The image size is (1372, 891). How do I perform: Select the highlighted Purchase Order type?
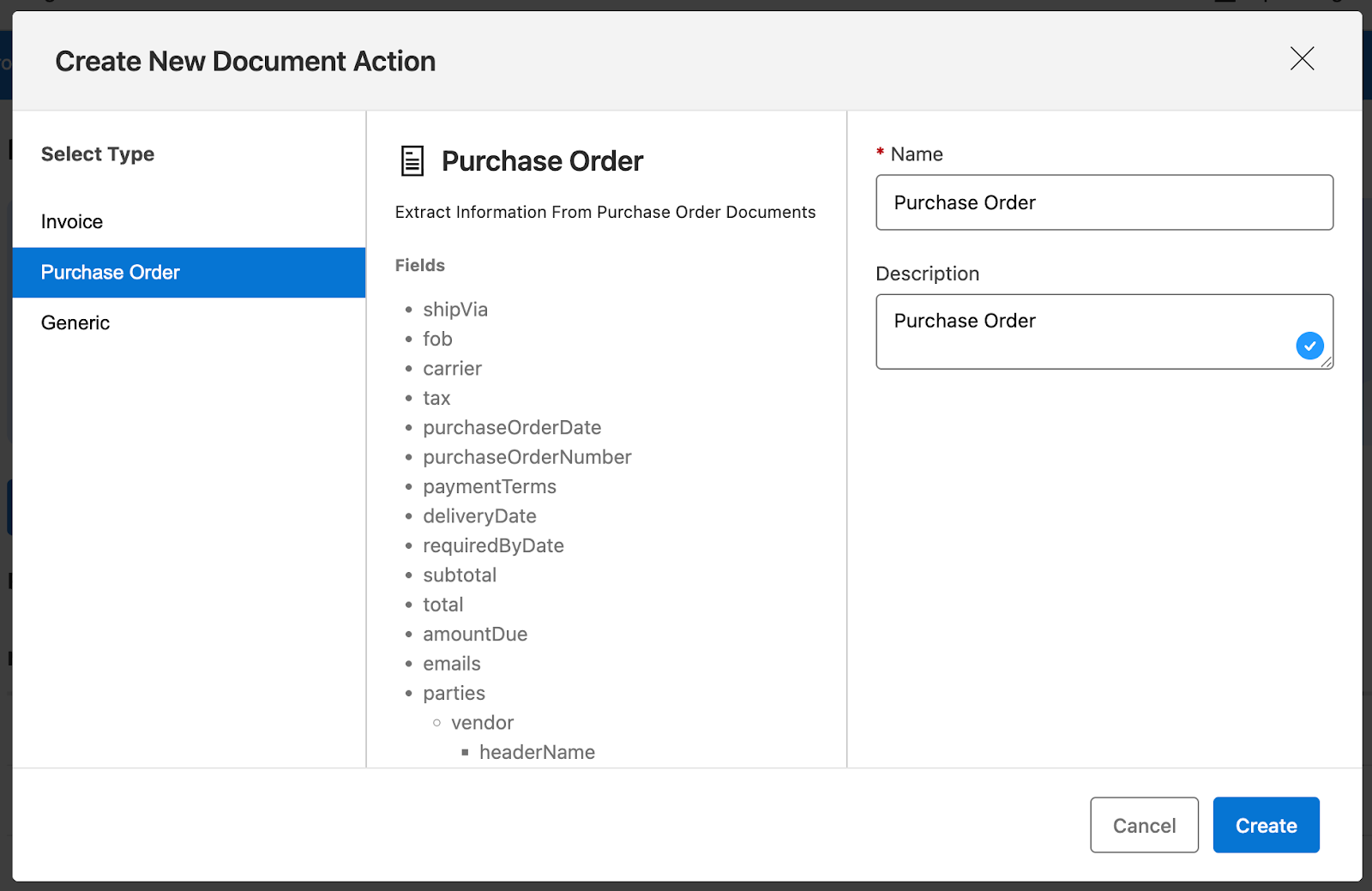coord(110,272)
